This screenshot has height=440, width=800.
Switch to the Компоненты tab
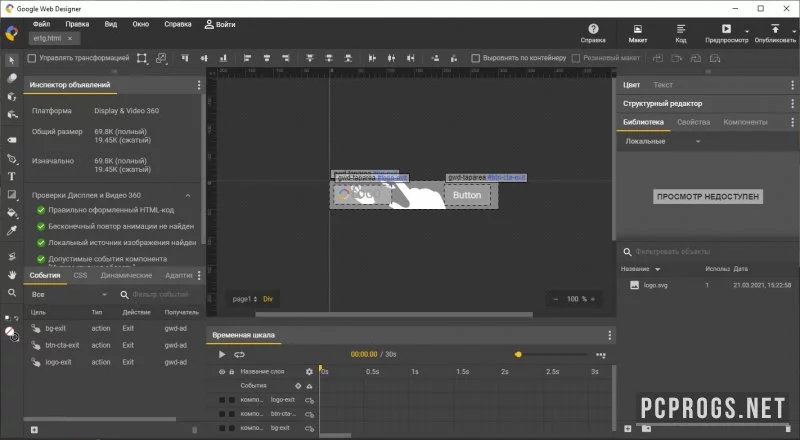[x=745, y=122]
